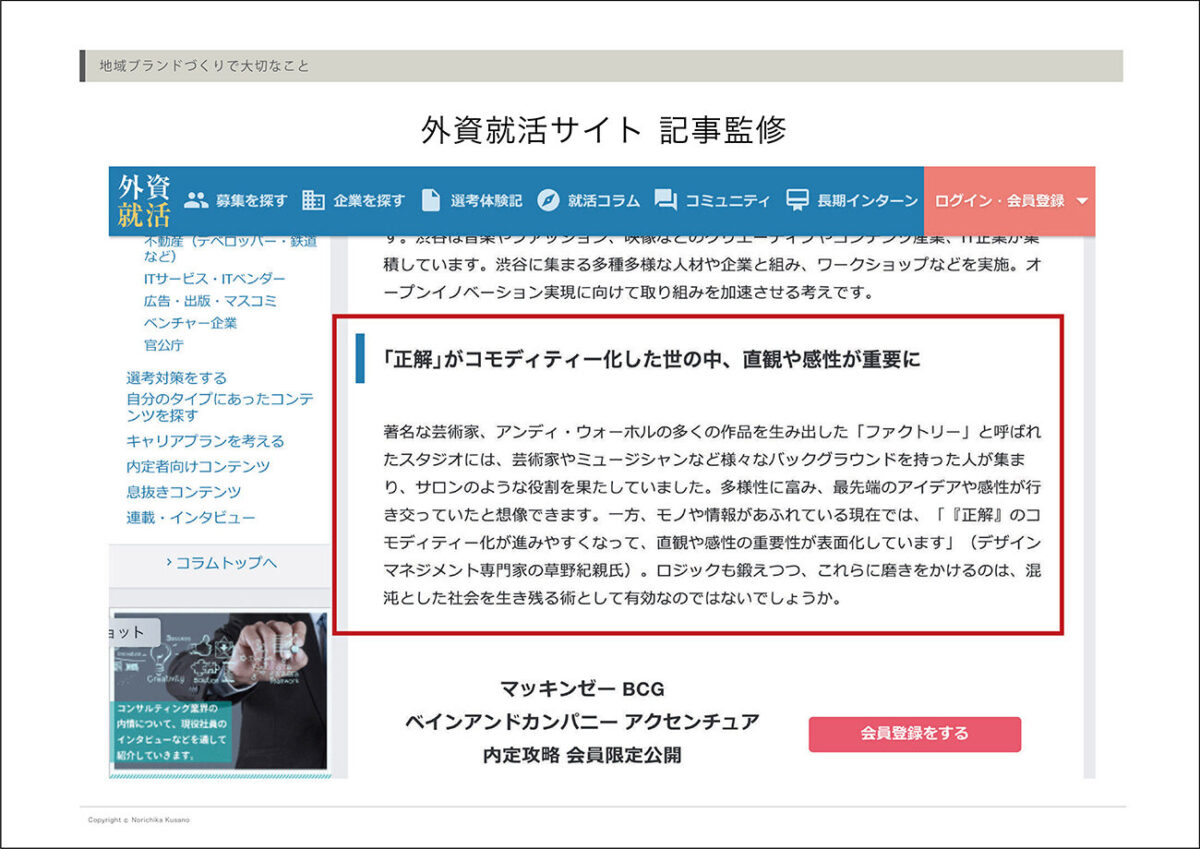Screen dimensions: 1200x849
Task: Click the 会員登録をする button
Action: point(915,733)
